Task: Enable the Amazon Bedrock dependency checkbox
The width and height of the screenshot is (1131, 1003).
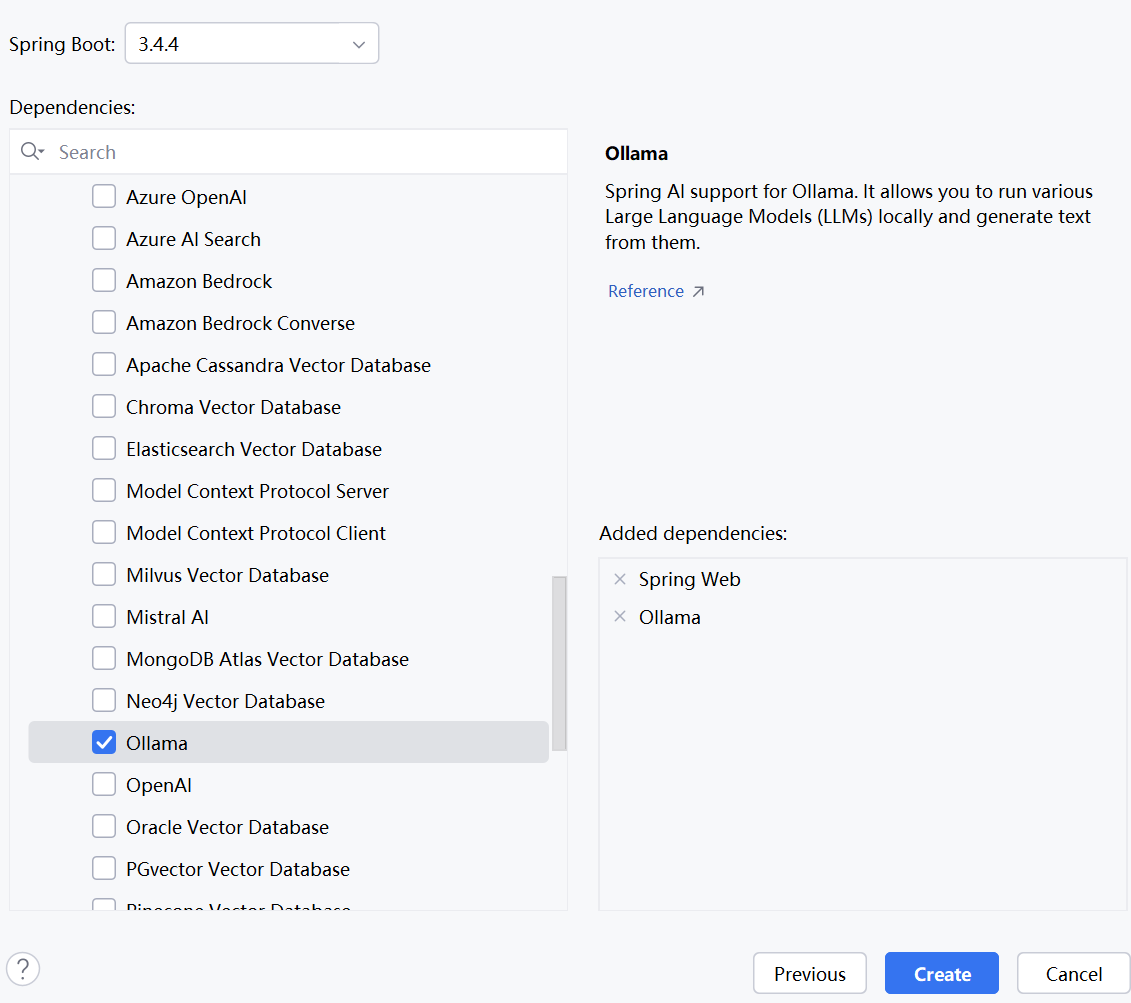Action: pyautogui.click(x=104, y=280)
